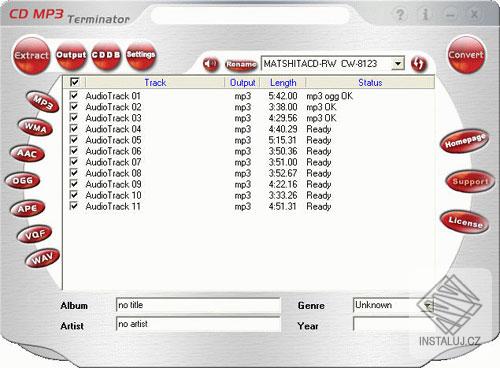The height and width of the screenshot is (368, 500).
Task: Click the help question mark icon
Action: (400, 15)
